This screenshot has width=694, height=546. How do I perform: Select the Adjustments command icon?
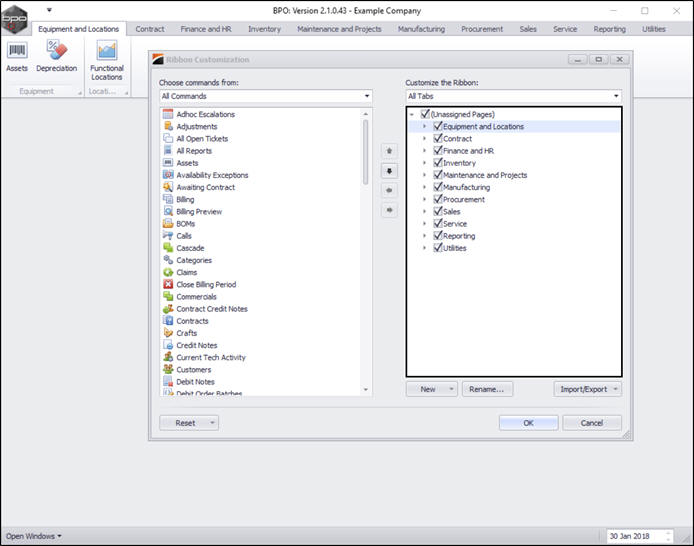(168, 126)
